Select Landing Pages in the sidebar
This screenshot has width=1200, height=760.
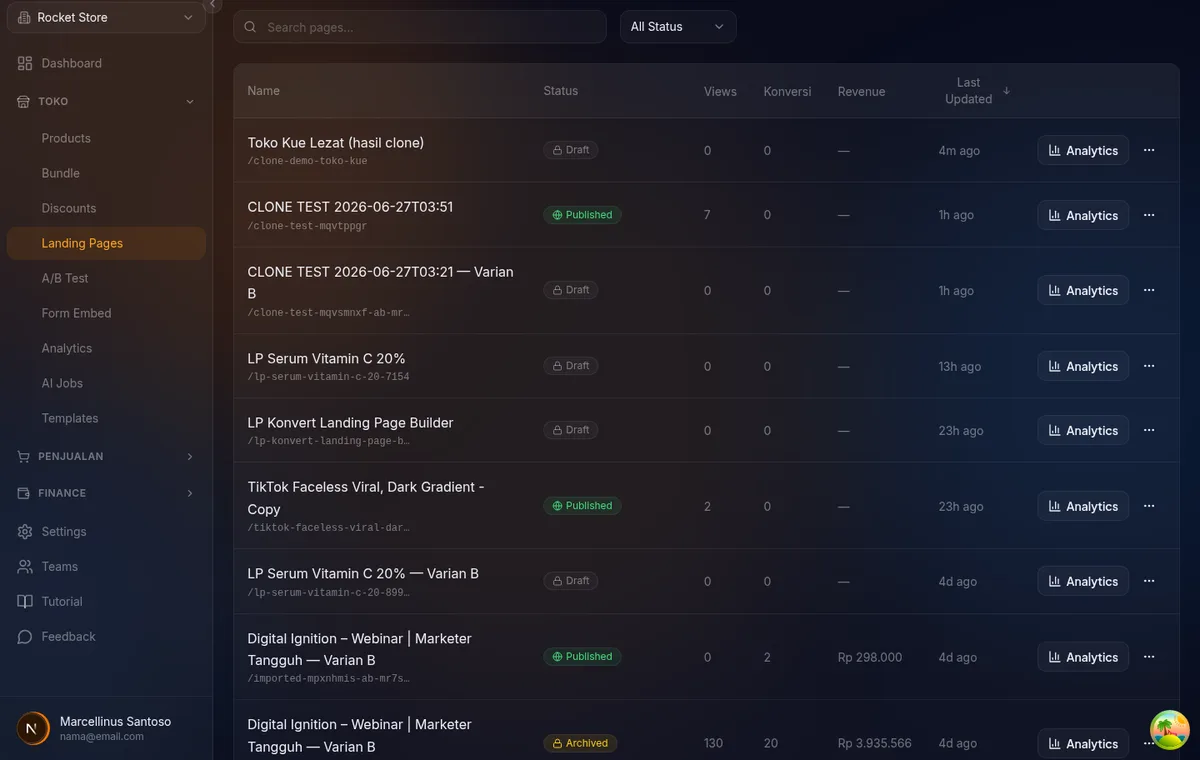point(106,243)
